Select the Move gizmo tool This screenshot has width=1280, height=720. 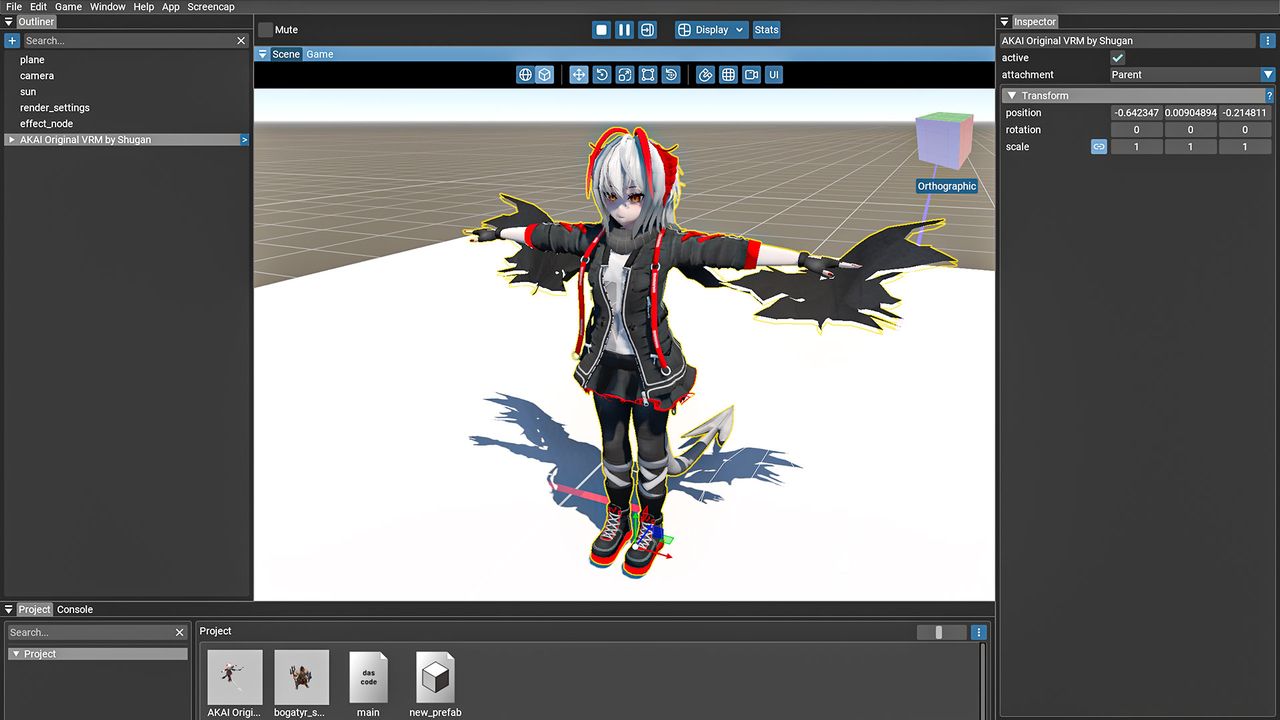click(578, 75)
